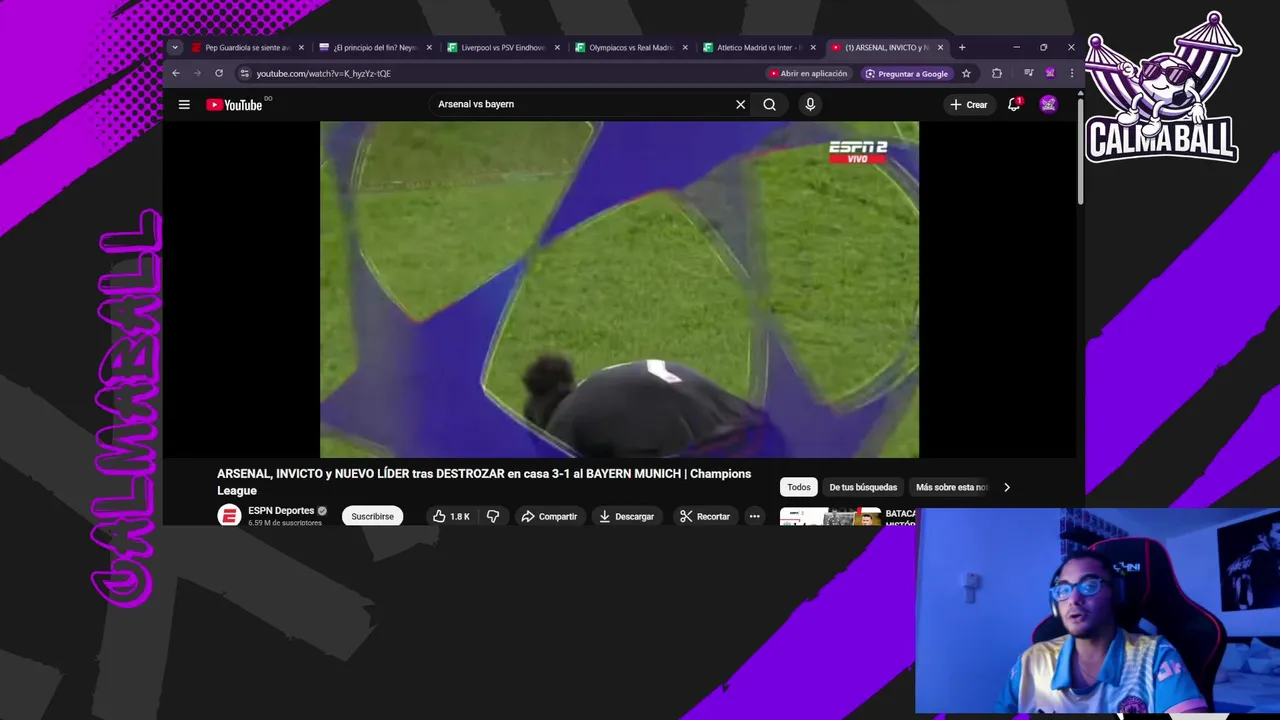This screenshot has height=720, width=1280.
Task: Close the Atletico Madrid vs Inter tab
Action: [813, 47]
